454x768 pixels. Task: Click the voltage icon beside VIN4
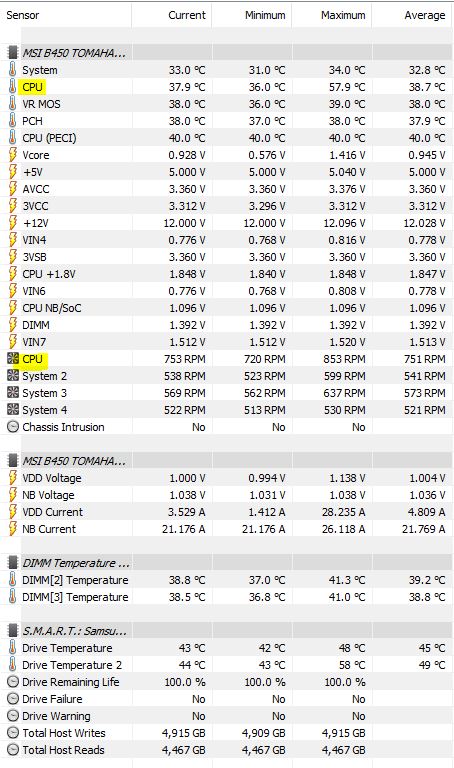click(13, 240)
